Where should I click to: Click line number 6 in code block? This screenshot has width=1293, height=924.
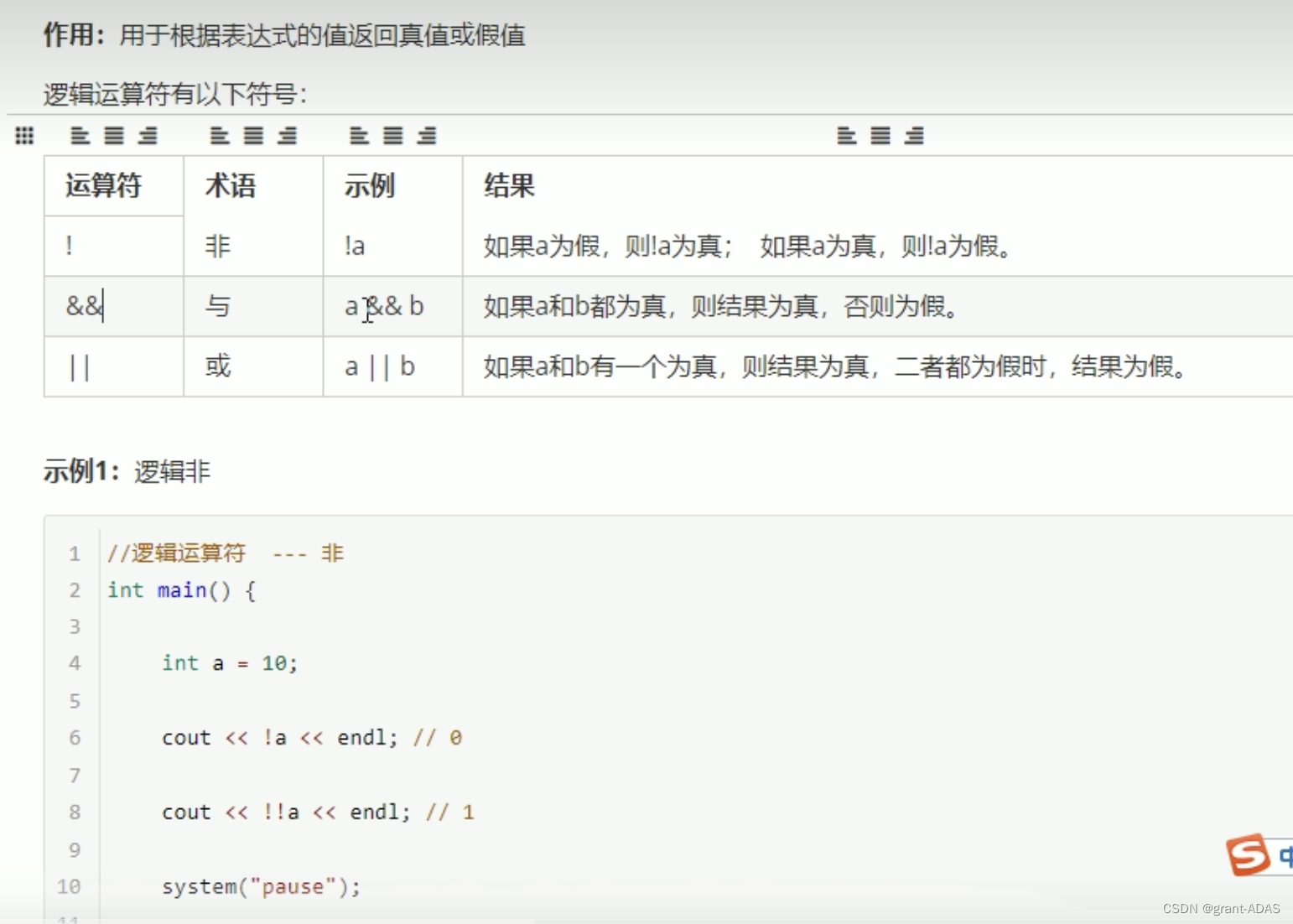click(75, 738)
